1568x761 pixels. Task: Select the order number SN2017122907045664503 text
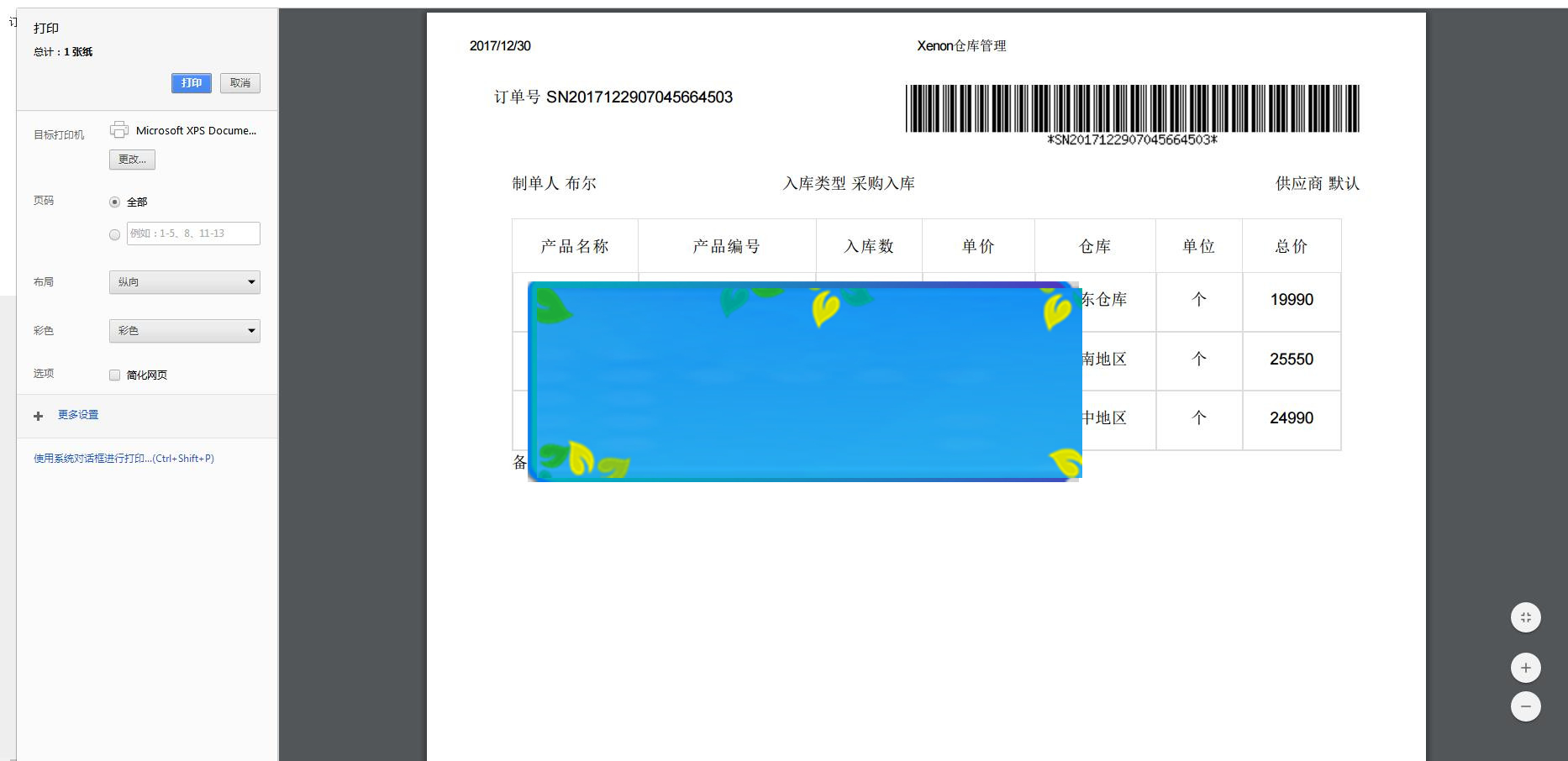[x=639, y=97]
